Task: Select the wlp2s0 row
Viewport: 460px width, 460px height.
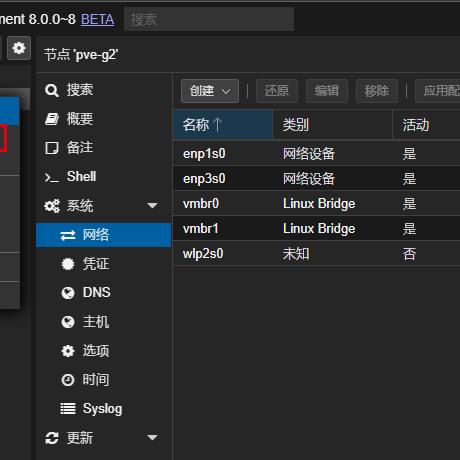Action: 316,254
